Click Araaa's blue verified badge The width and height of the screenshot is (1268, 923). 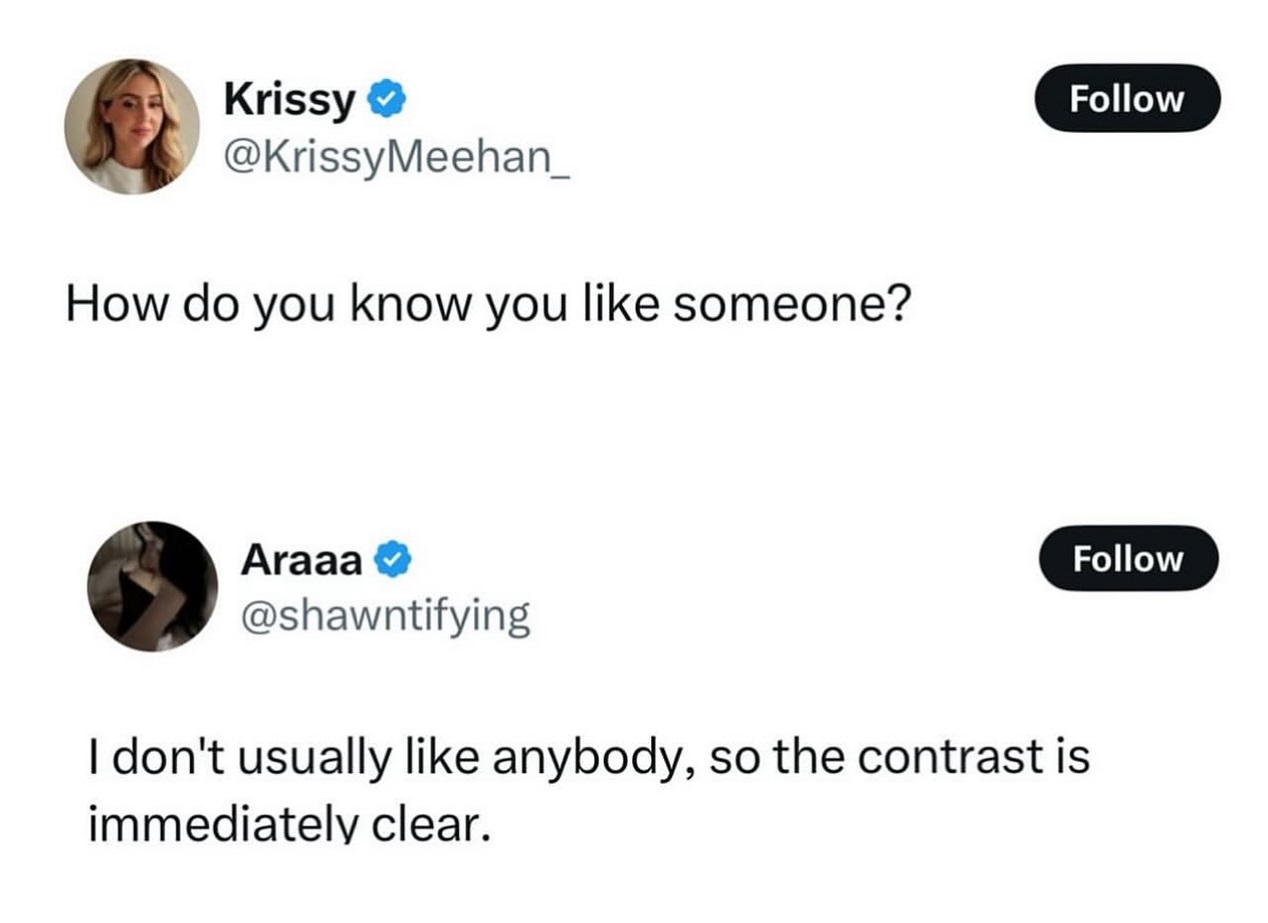point(392,559)
